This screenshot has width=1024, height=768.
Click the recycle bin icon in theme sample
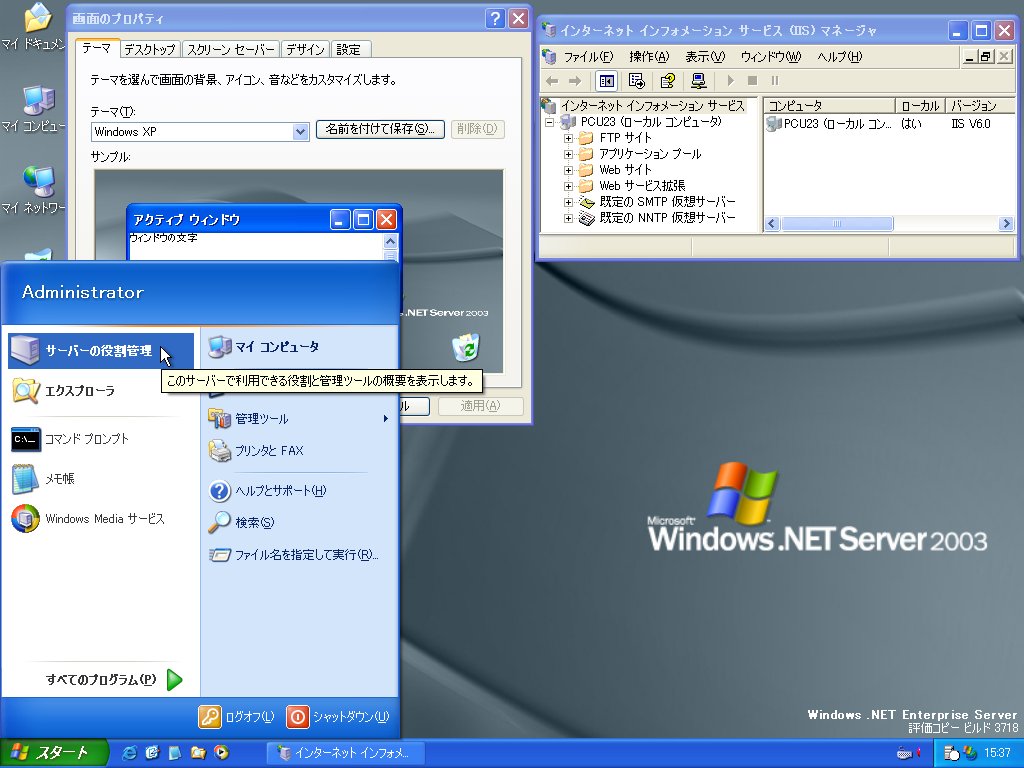(x=466, y=347)
